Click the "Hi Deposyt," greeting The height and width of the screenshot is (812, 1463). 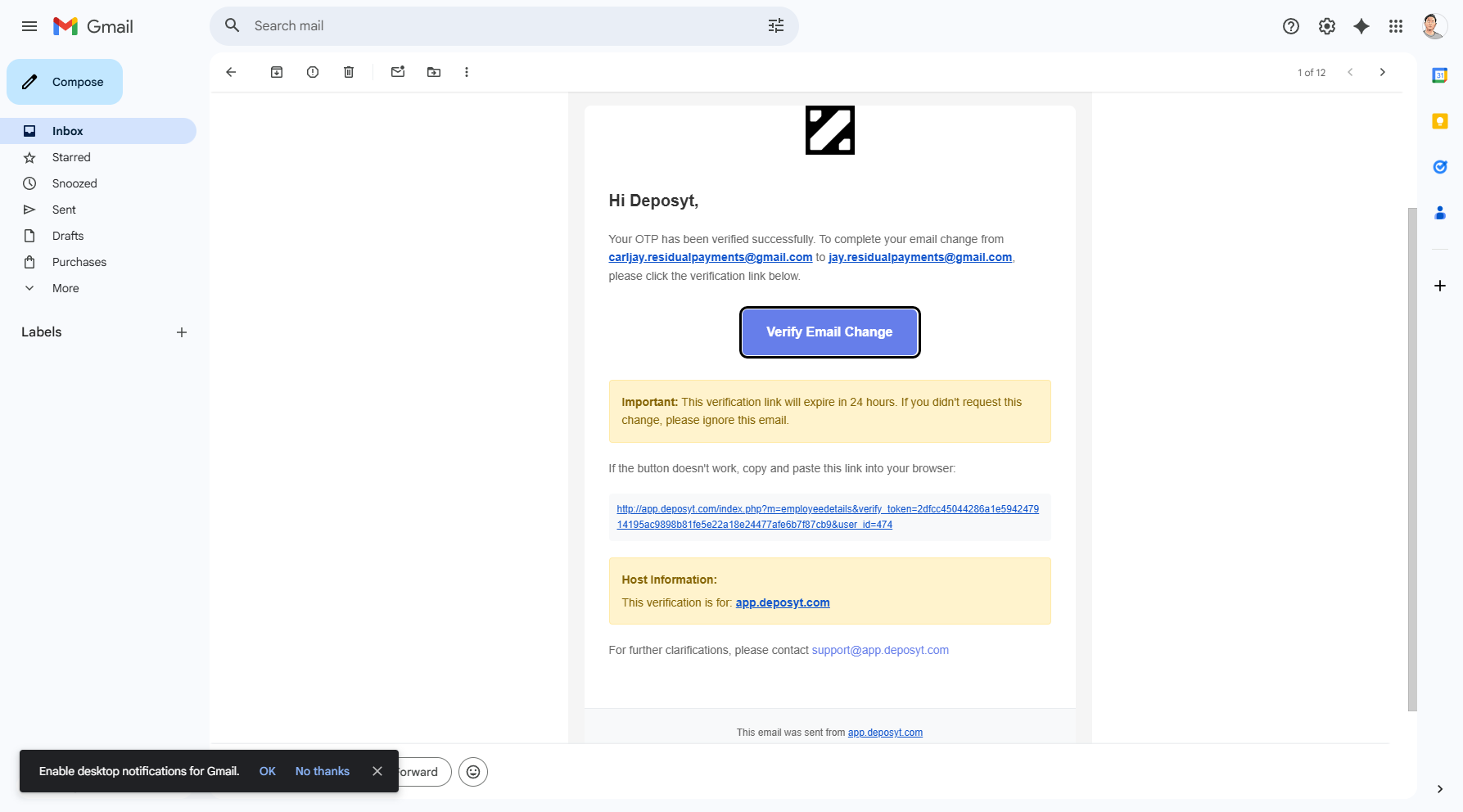653,201
